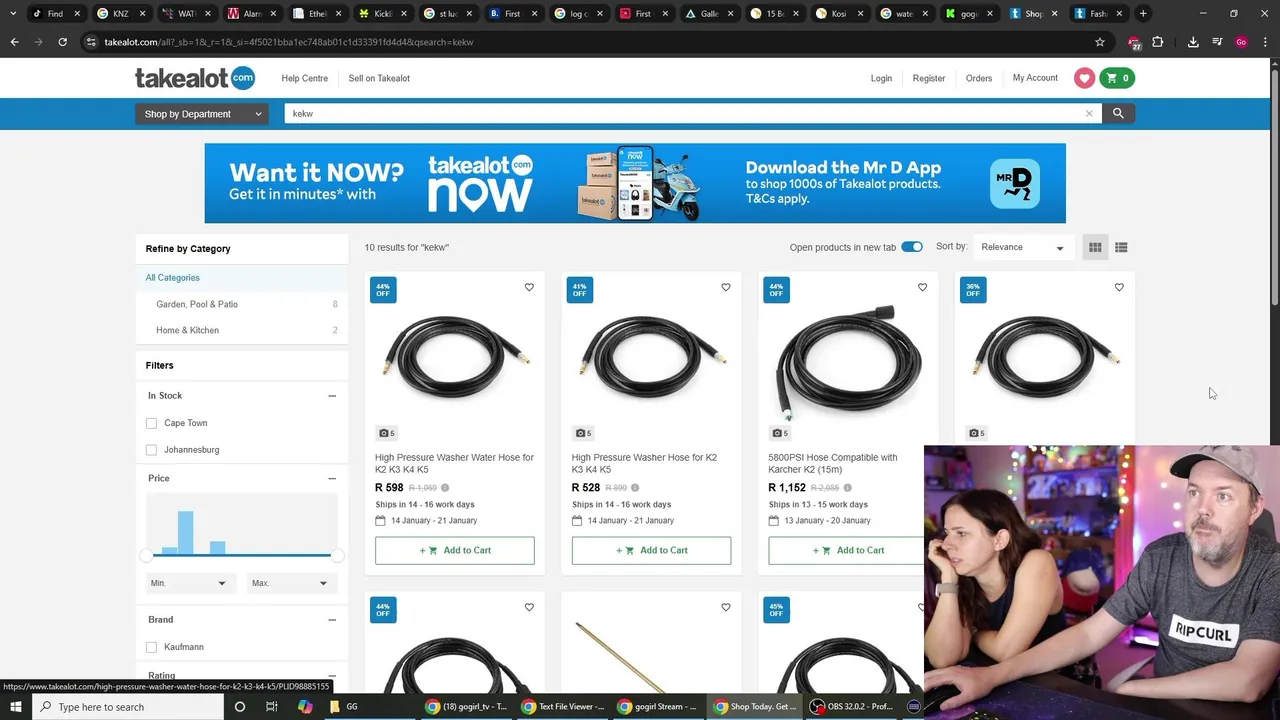
Task: Add R 598 water hose to cart
Action: (x=455, y=550)
